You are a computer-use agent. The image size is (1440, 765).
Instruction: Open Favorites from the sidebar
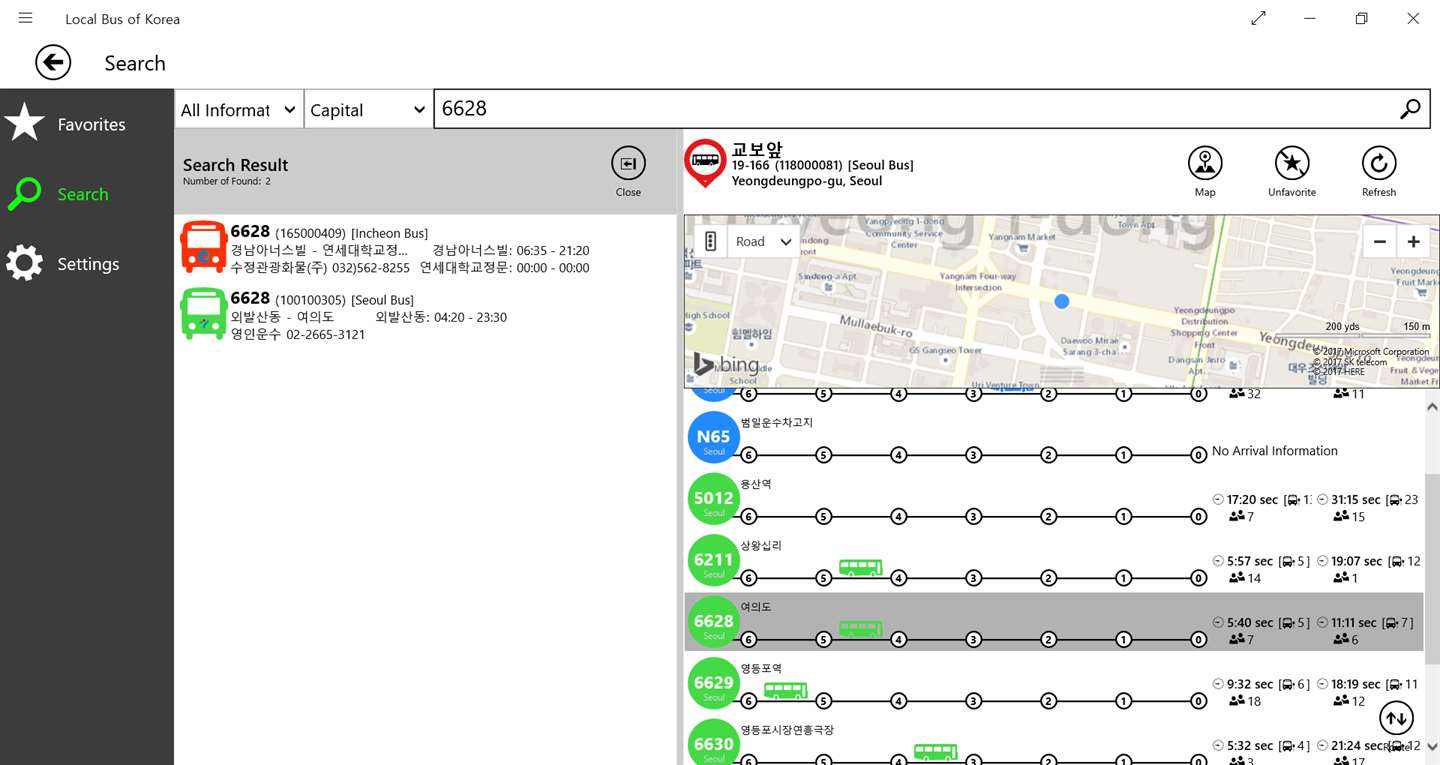[x=87, y=124]
